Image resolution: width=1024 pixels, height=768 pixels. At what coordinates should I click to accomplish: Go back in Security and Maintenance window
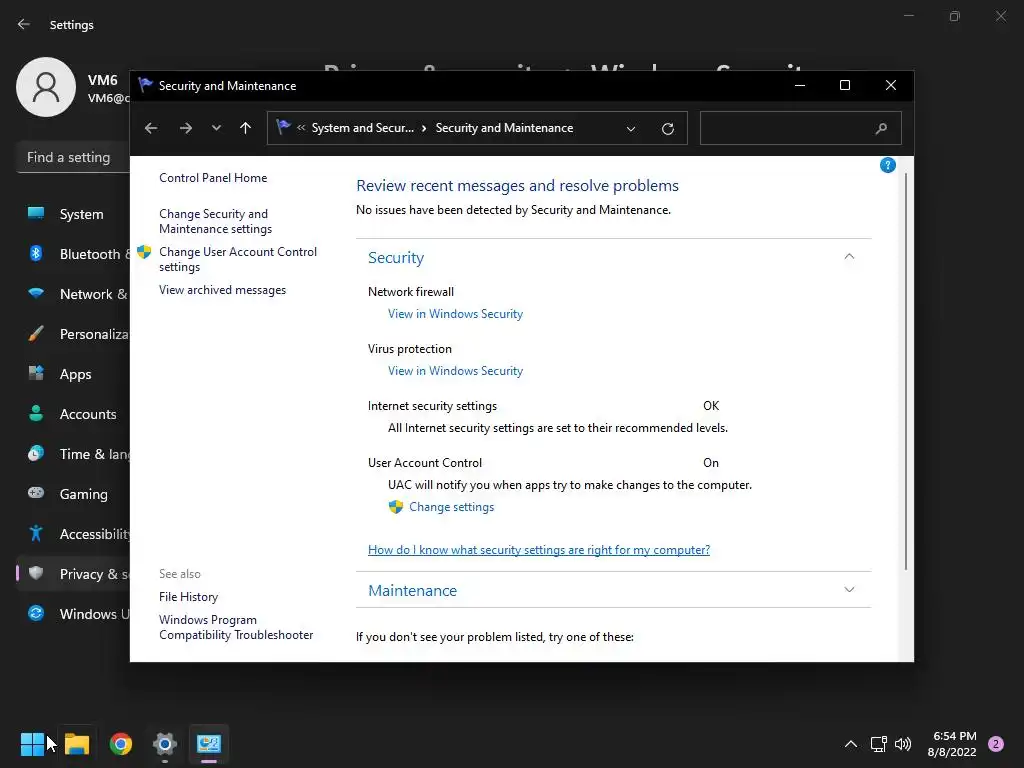[151, 128]
